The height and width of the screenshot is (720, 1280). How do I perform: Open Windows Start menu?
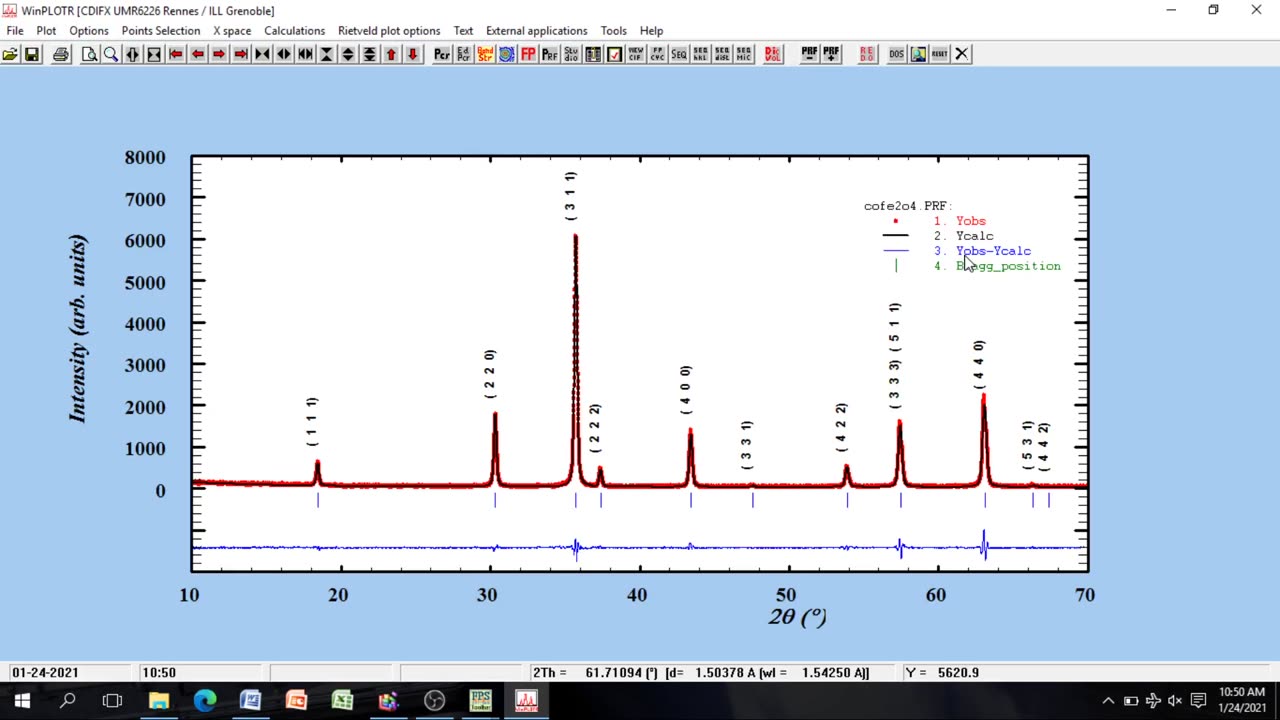click(22, 701)
